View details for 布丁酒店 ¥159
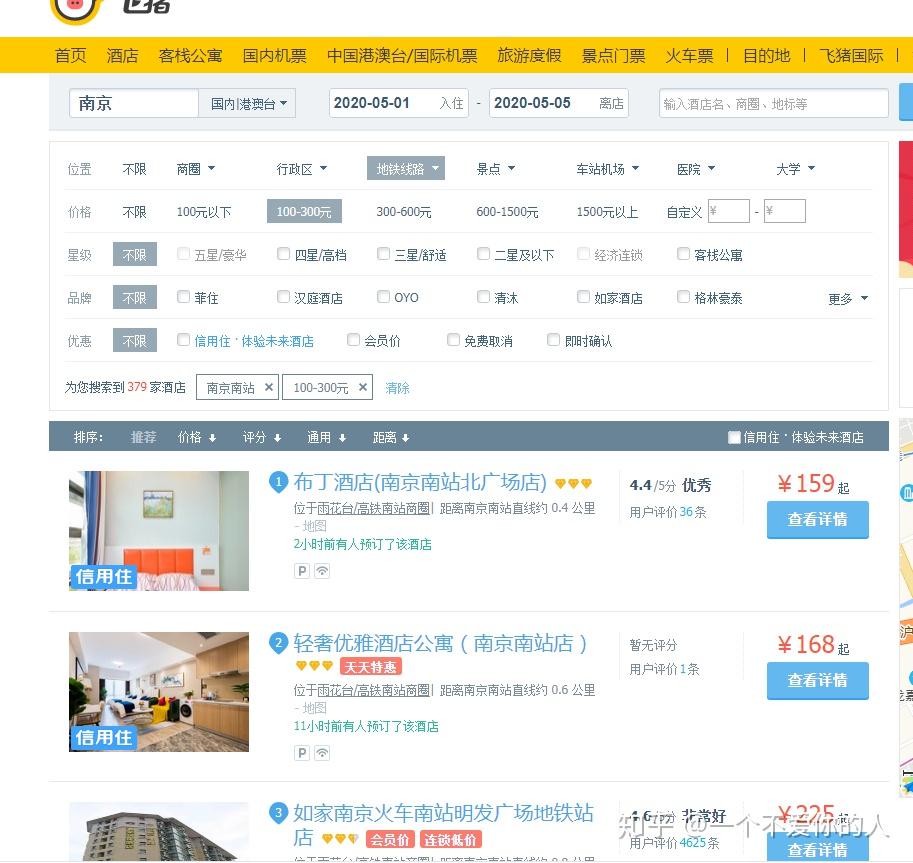This screenshot has width=913, height=863. pos(818,519)
